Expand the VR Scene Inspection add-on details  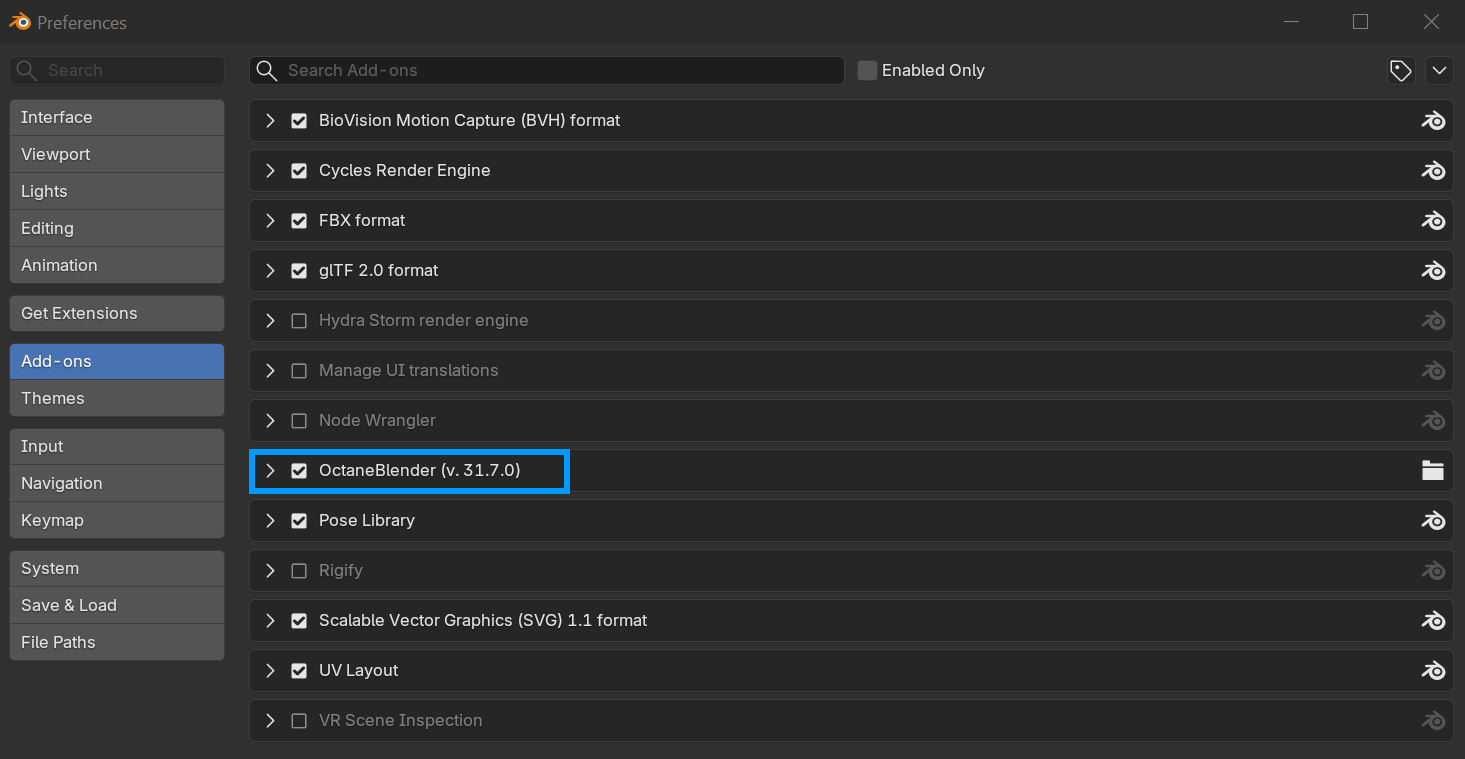(x=270, y=720)
